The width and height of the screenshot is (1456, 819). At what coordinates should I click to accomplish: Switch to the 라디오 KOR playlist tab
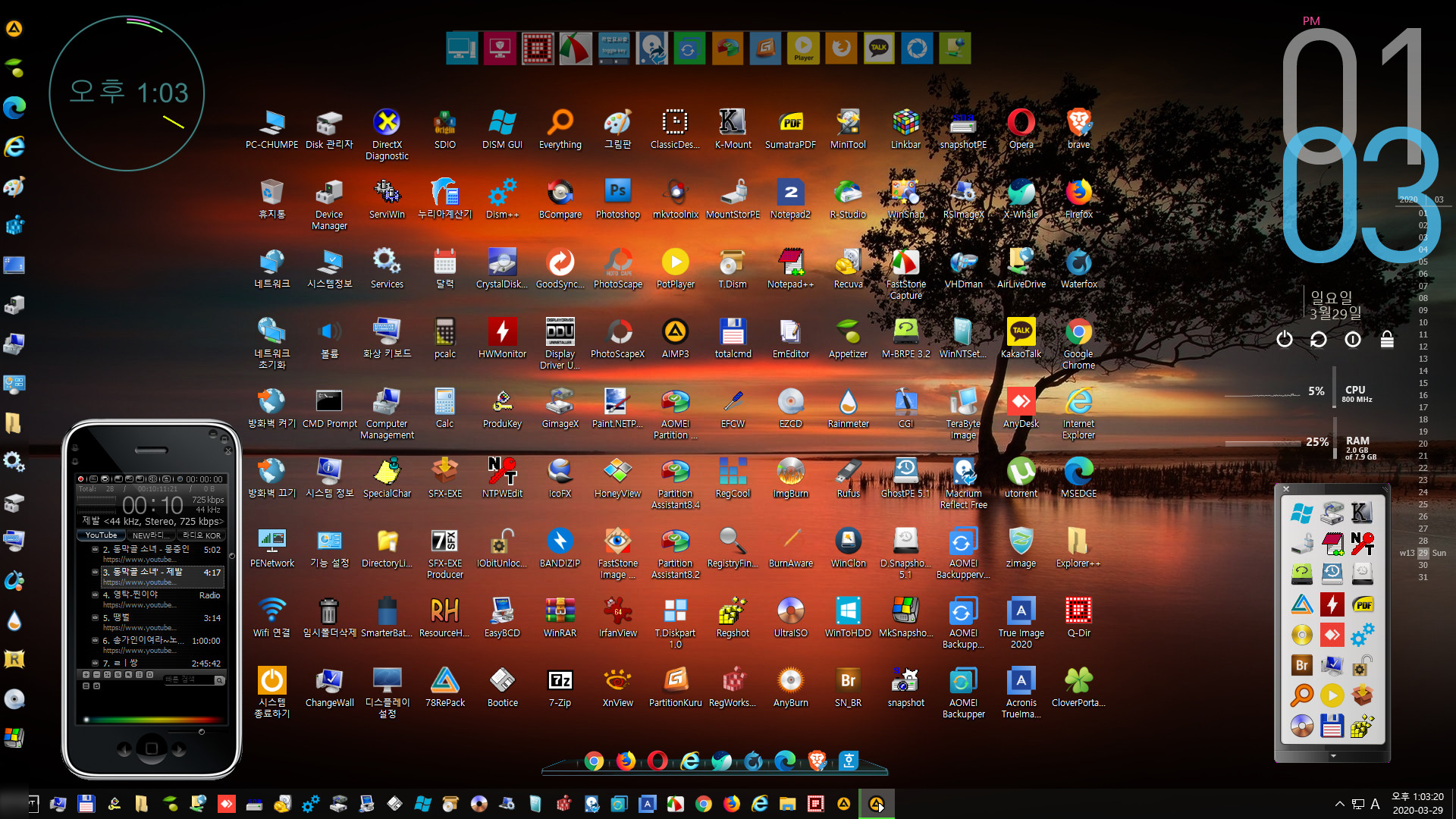[x=201, y=535]
